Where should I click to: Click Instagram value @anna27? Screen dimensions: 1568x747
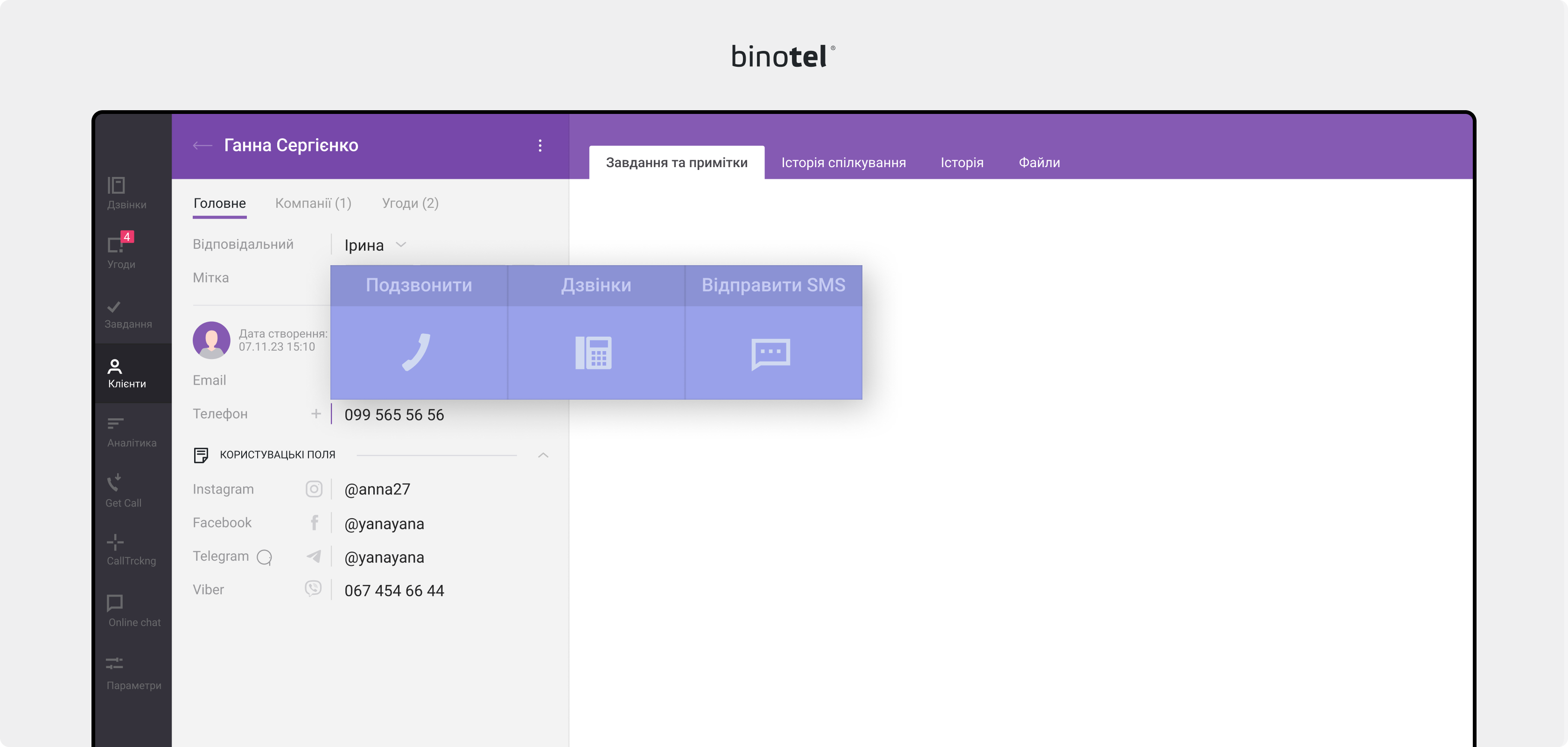pyautogui.click(x=378, y=489)
